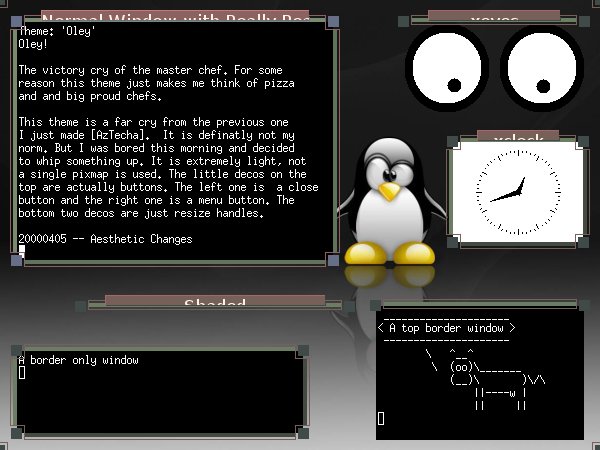Viewport: 600px width, 450px height.
Task: Click the xeyes window title bar
Action: click(494, 16)
